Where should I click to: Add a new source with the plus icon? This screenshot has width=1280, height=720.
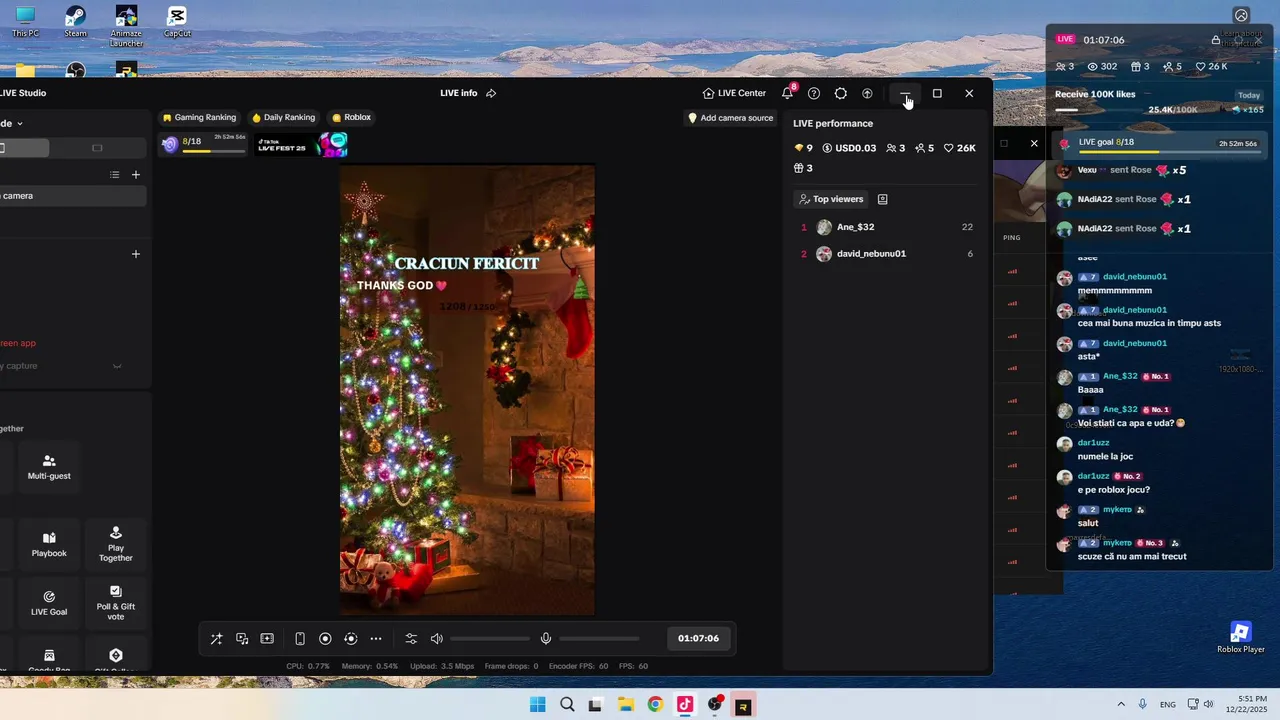point(136,254)
